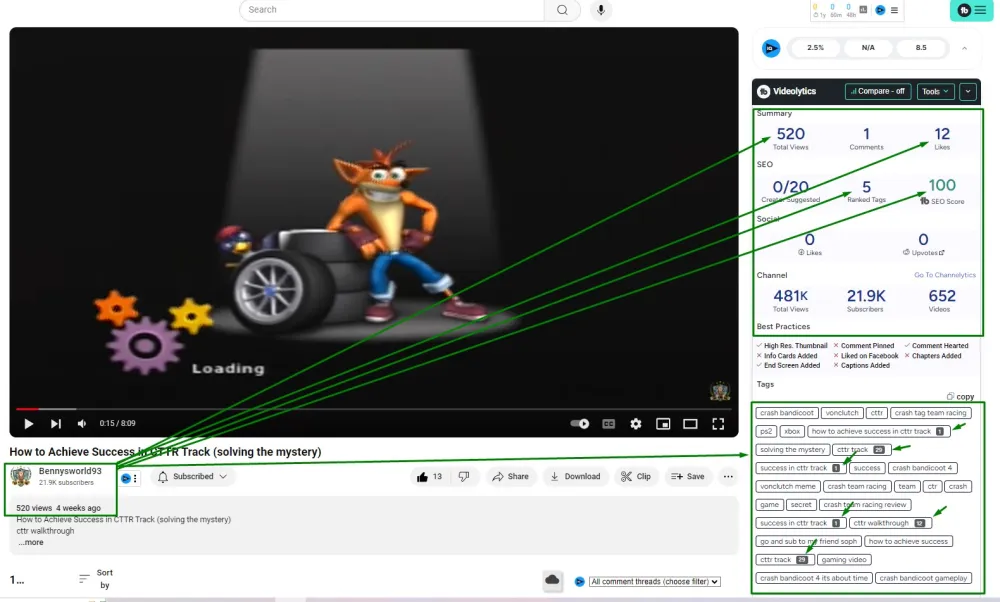1000x602 pixels.
Task: Click the cloud icon near comments
Action: [x=552, y=580]
